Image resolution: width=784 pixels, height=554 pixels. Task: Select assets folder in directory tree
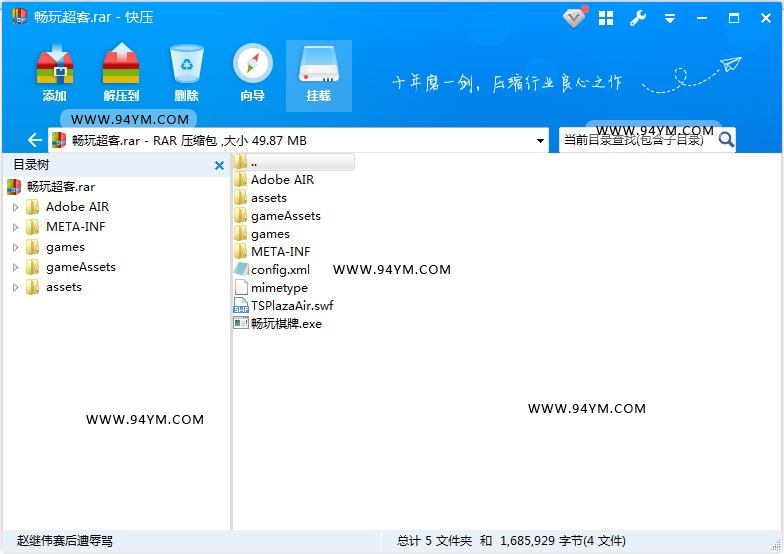[54, 287]
